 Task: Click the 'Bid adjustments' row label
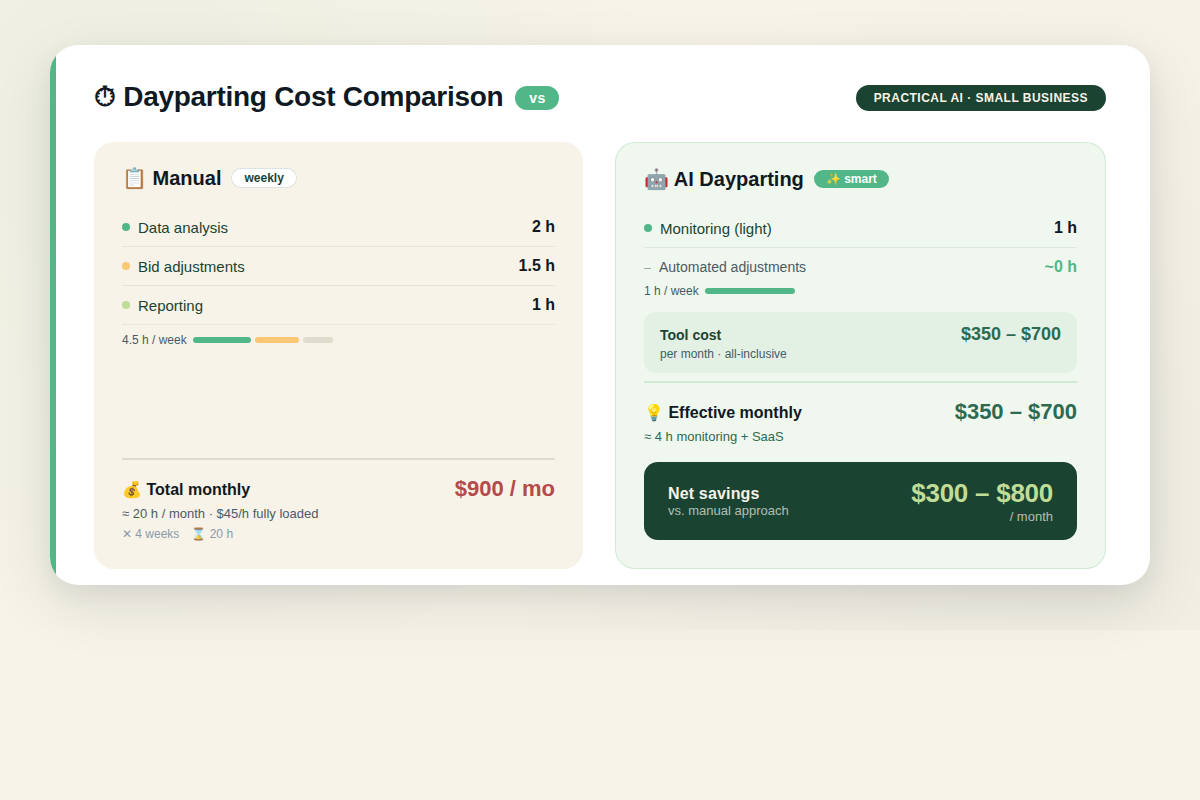click(x=191, y=267)
